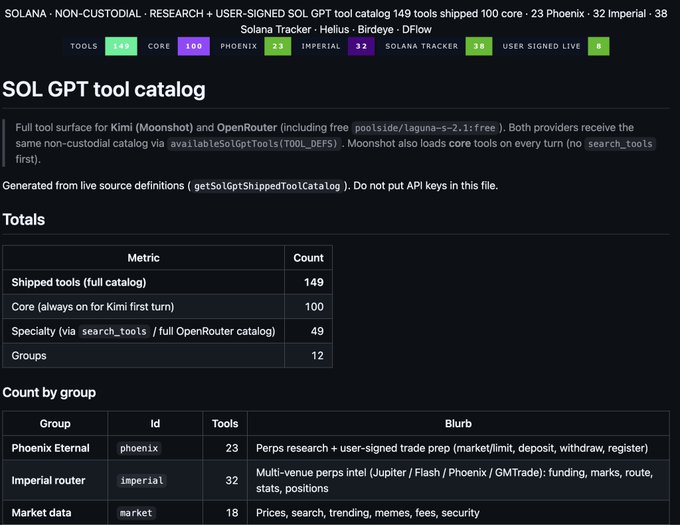
Task: Click the Blurb column header
Action: (458, 424)
